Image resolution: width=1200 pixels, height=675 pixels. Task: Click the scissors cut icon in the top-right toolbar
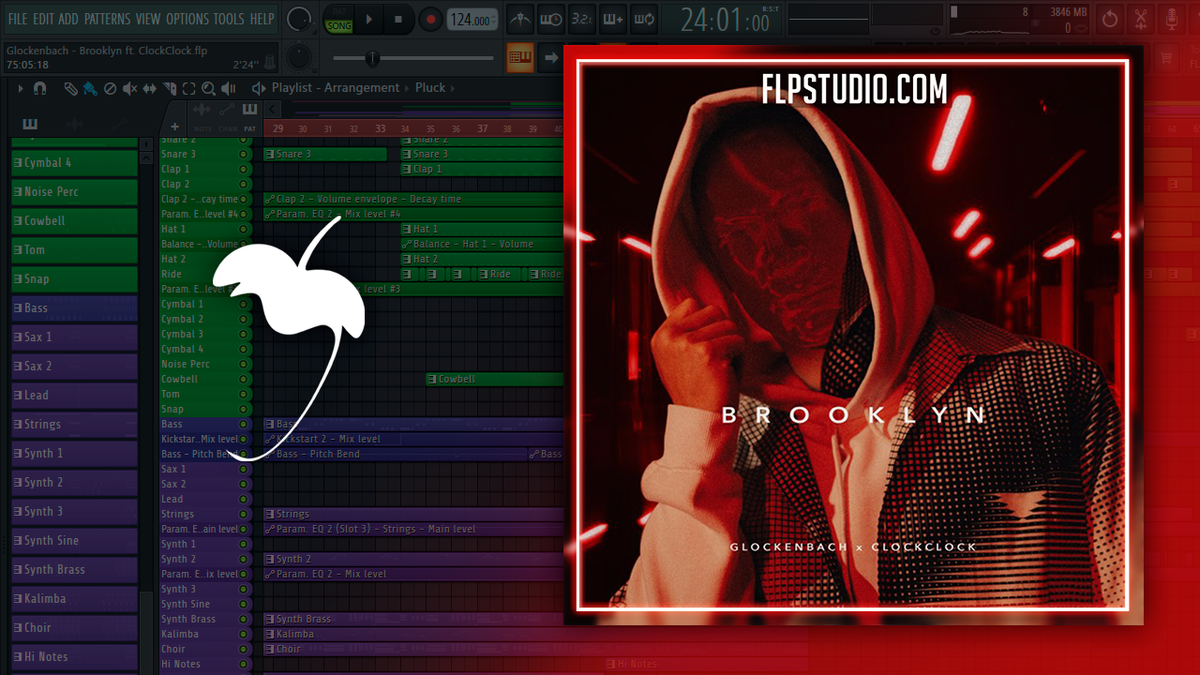1141,18
